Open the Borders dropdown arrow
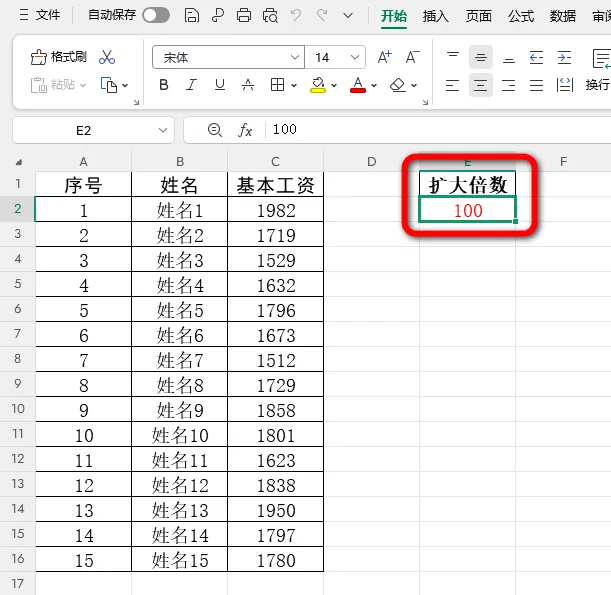611x595 pixels. click(x=294, y=85)
